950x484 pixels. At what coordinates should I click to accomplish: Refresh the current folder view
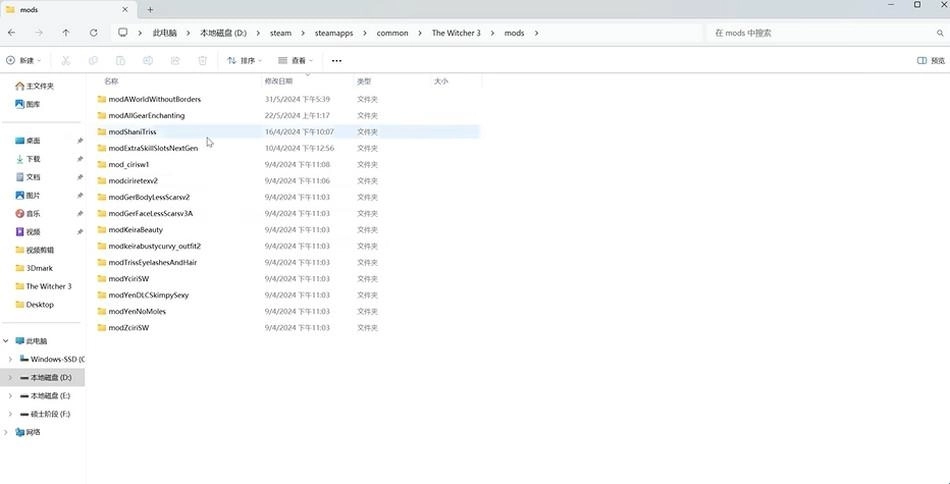[x=93, y=33]
